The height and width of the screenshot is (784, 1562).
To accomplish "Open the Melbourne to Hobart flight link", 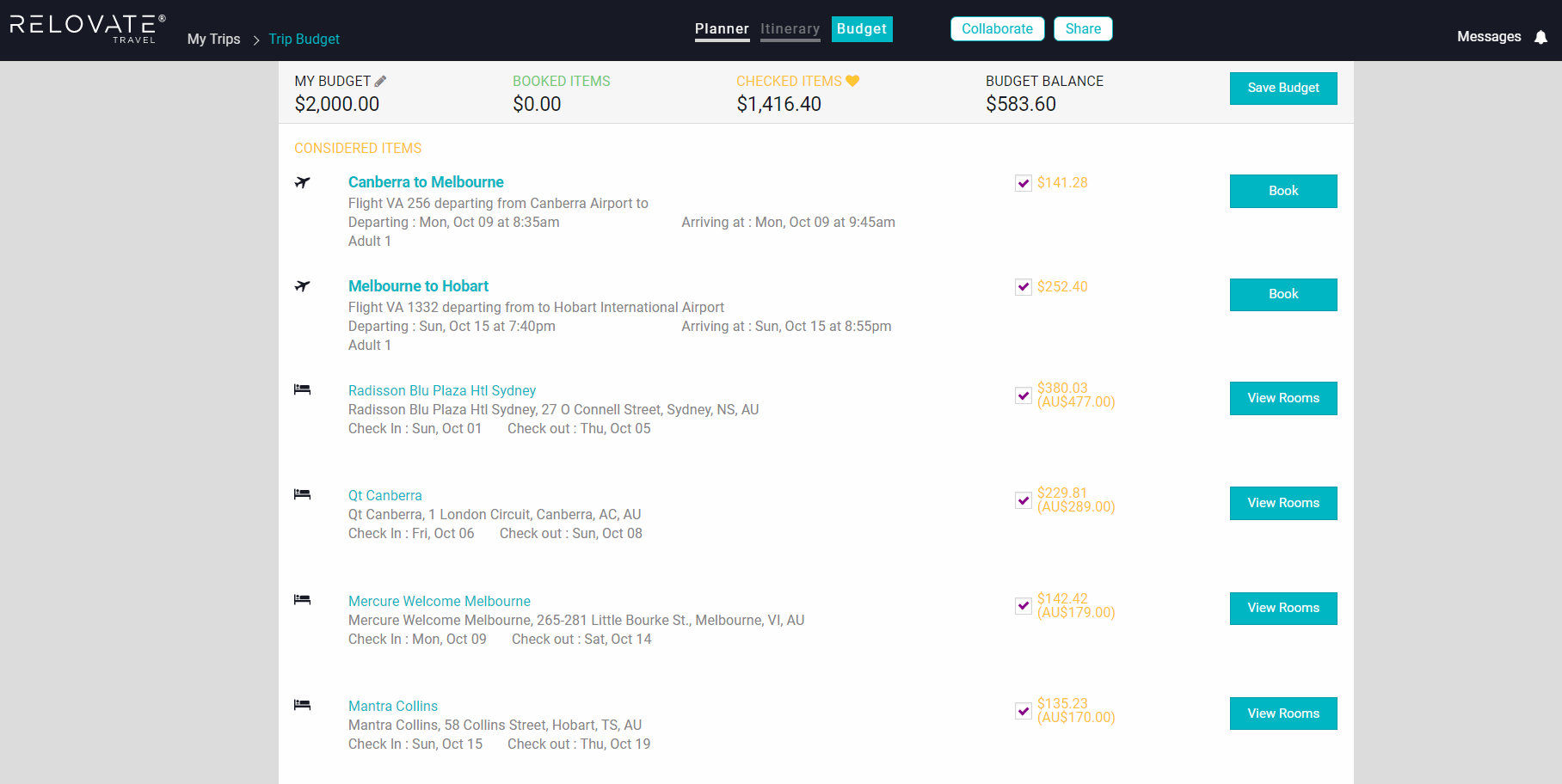I will pos(418,286).
